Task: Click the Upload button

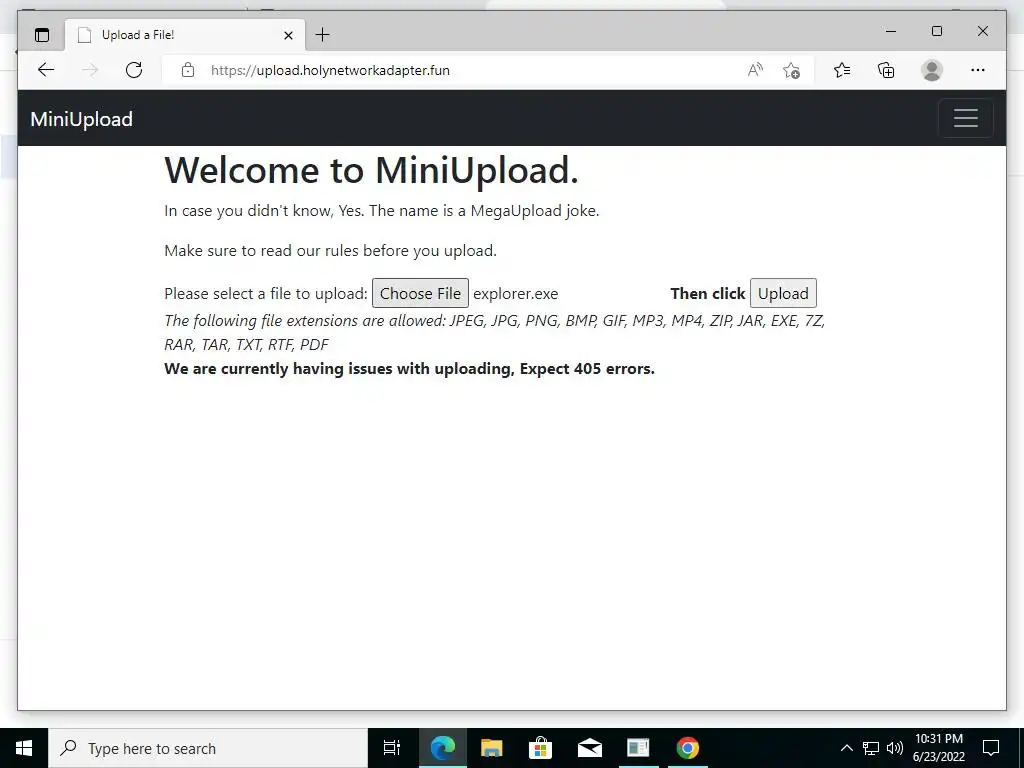Action: 783,293
